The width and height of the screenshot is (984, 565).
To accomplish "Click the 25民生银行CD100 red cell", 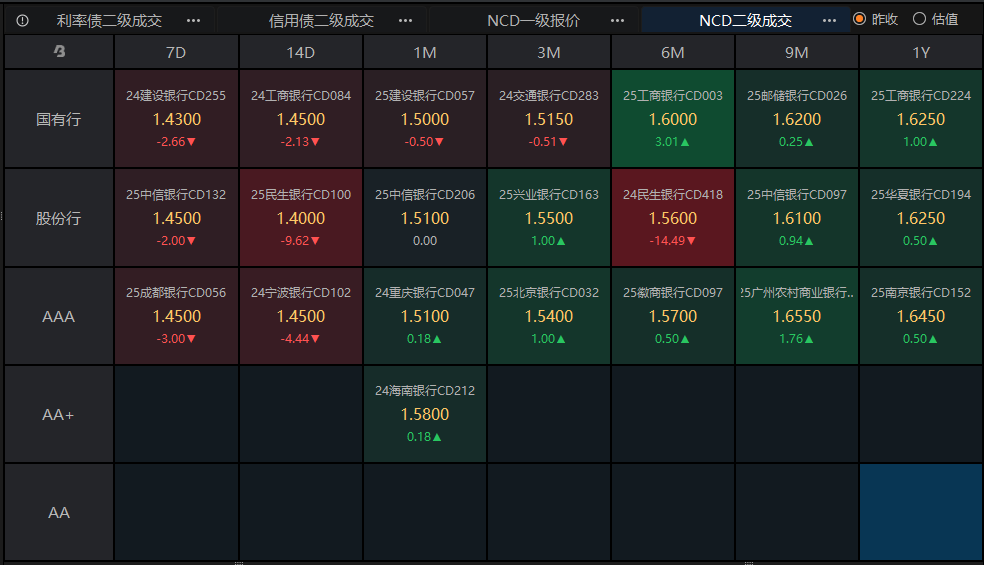I will click(x=301, y=217).
